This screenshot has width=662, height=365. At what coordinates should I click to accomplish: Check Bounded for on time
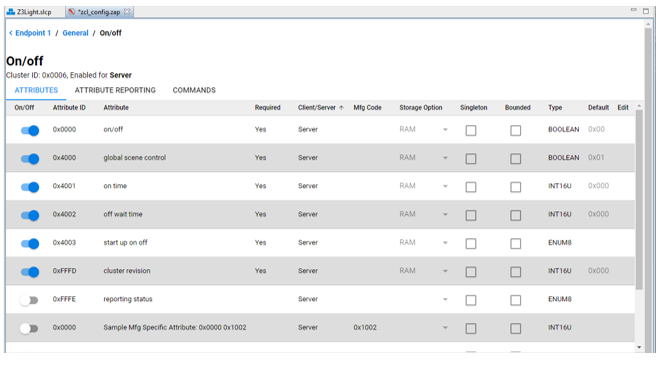(x=515, y=187)
